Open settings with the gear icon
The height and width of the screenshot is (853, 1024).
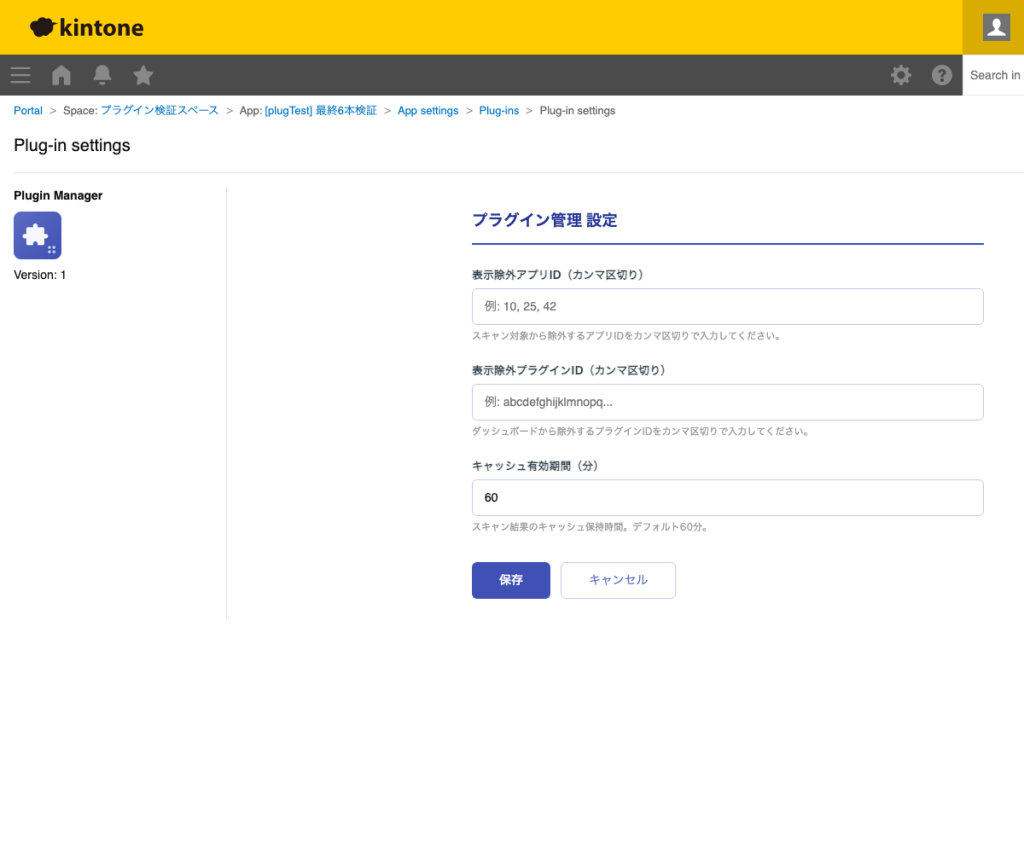tap(901, 75)
